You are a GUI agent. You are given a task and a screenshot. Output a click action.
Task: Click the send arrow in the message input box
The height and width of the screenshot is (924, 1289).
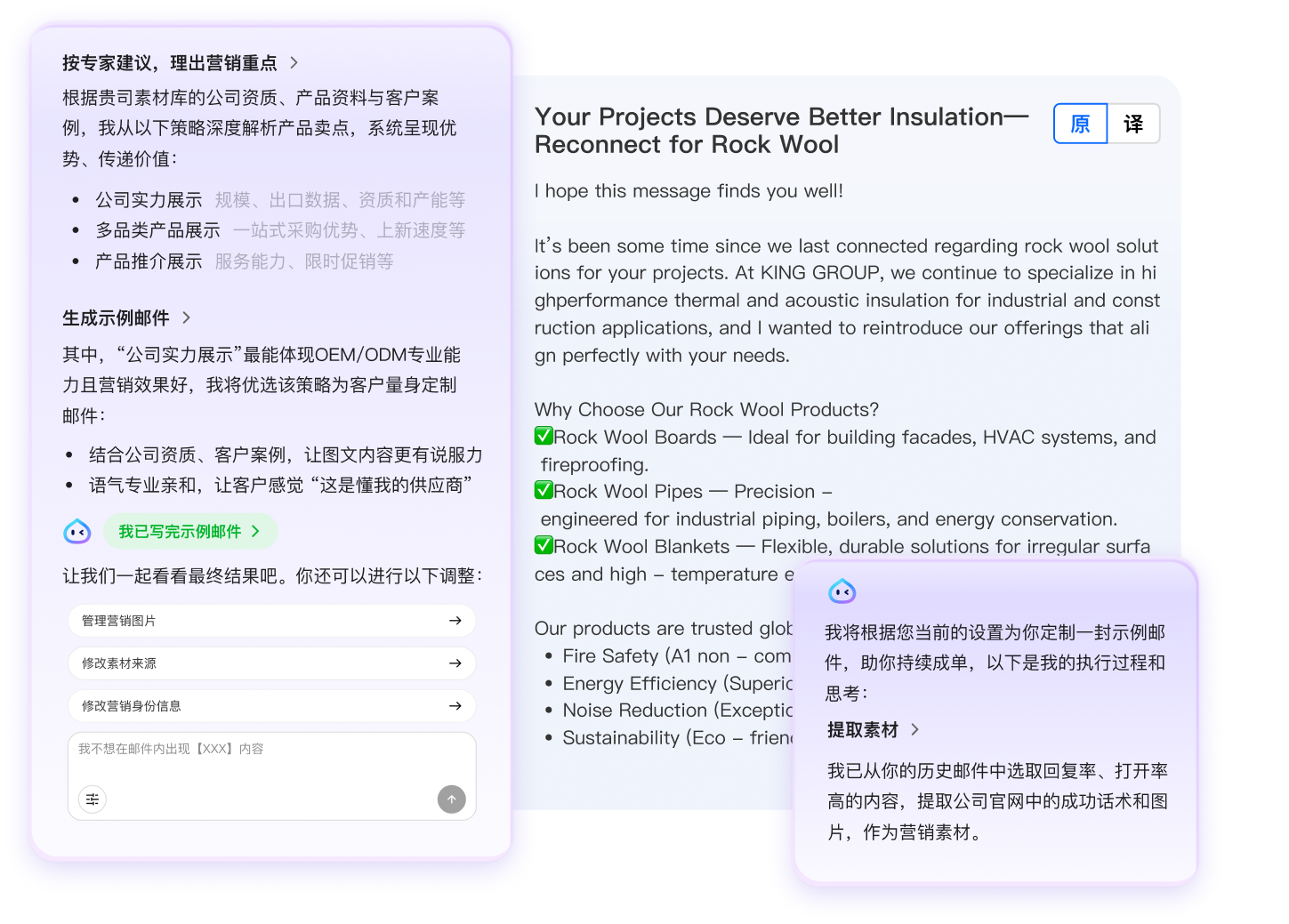click(452, 799)
